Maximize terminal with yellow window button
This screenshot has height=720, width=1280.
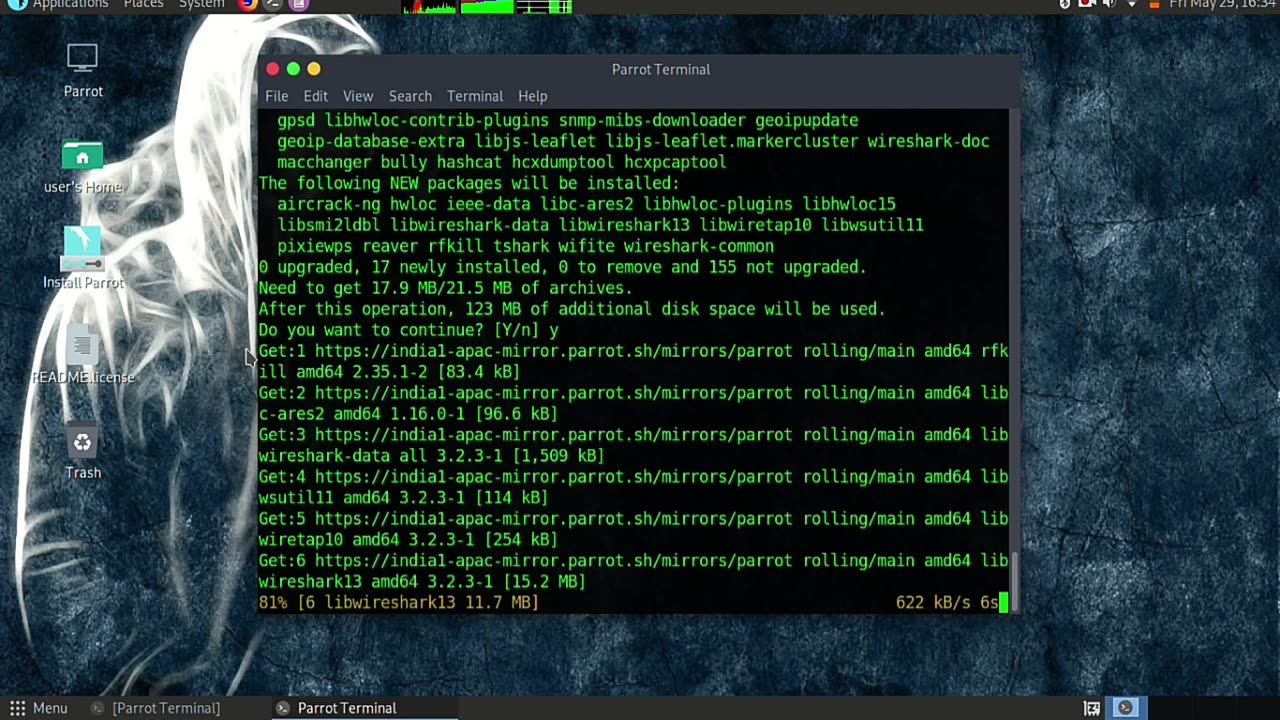coord(314,69)
